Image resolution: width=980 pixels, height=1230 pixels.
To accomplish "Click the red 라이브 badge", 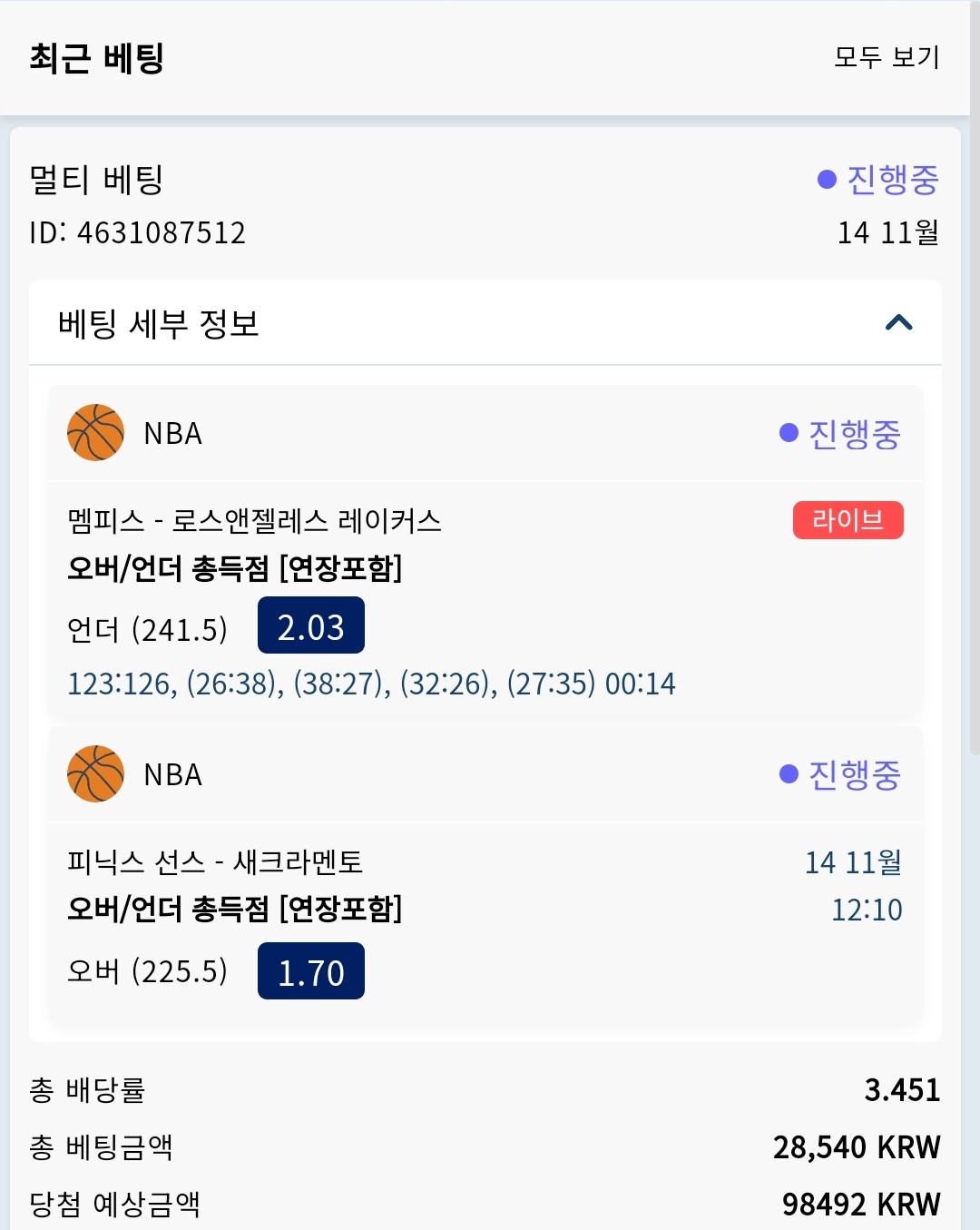I will [848, 520].
